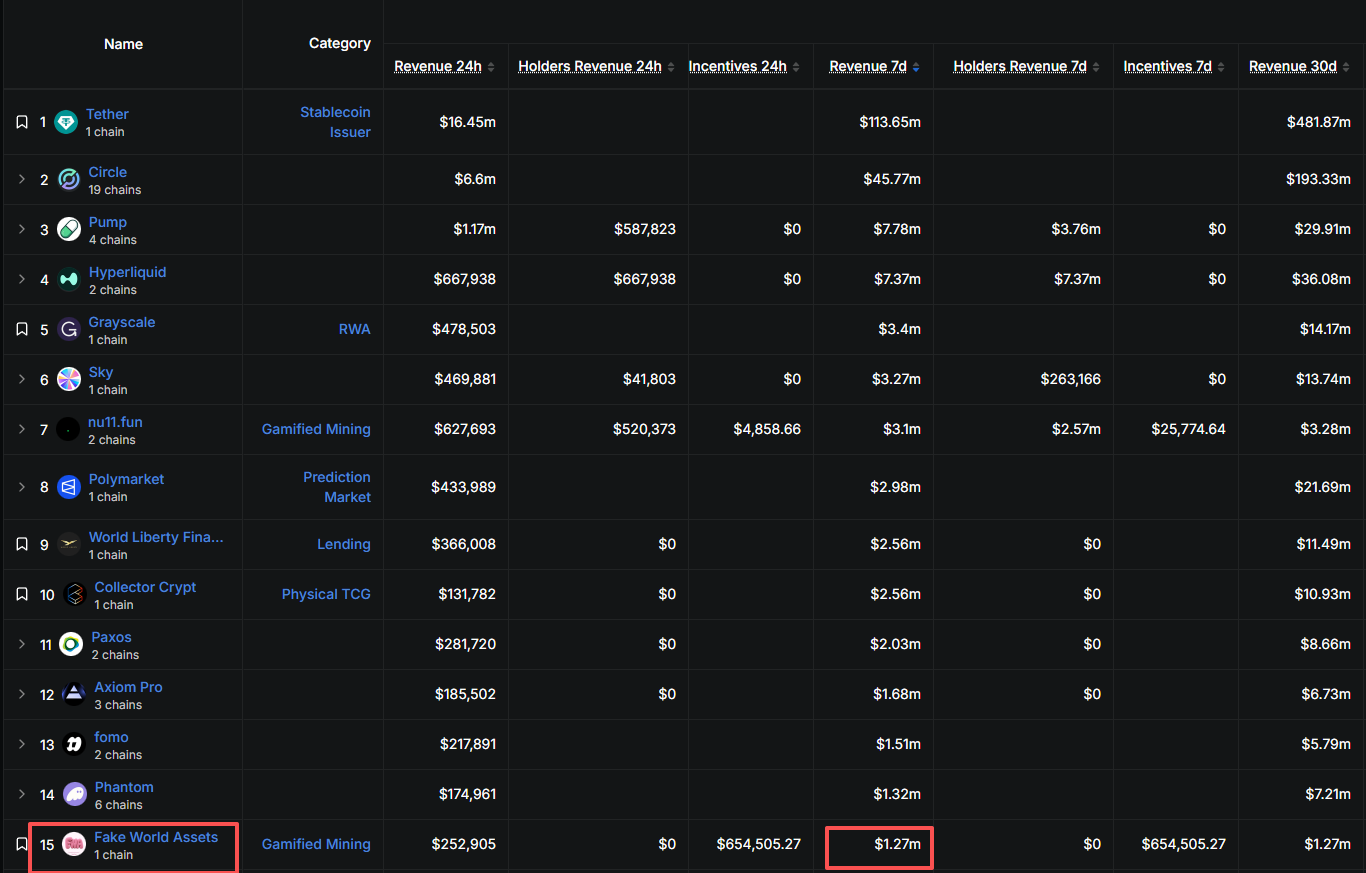Click the Sky colorful logo icon

[69, 380]
